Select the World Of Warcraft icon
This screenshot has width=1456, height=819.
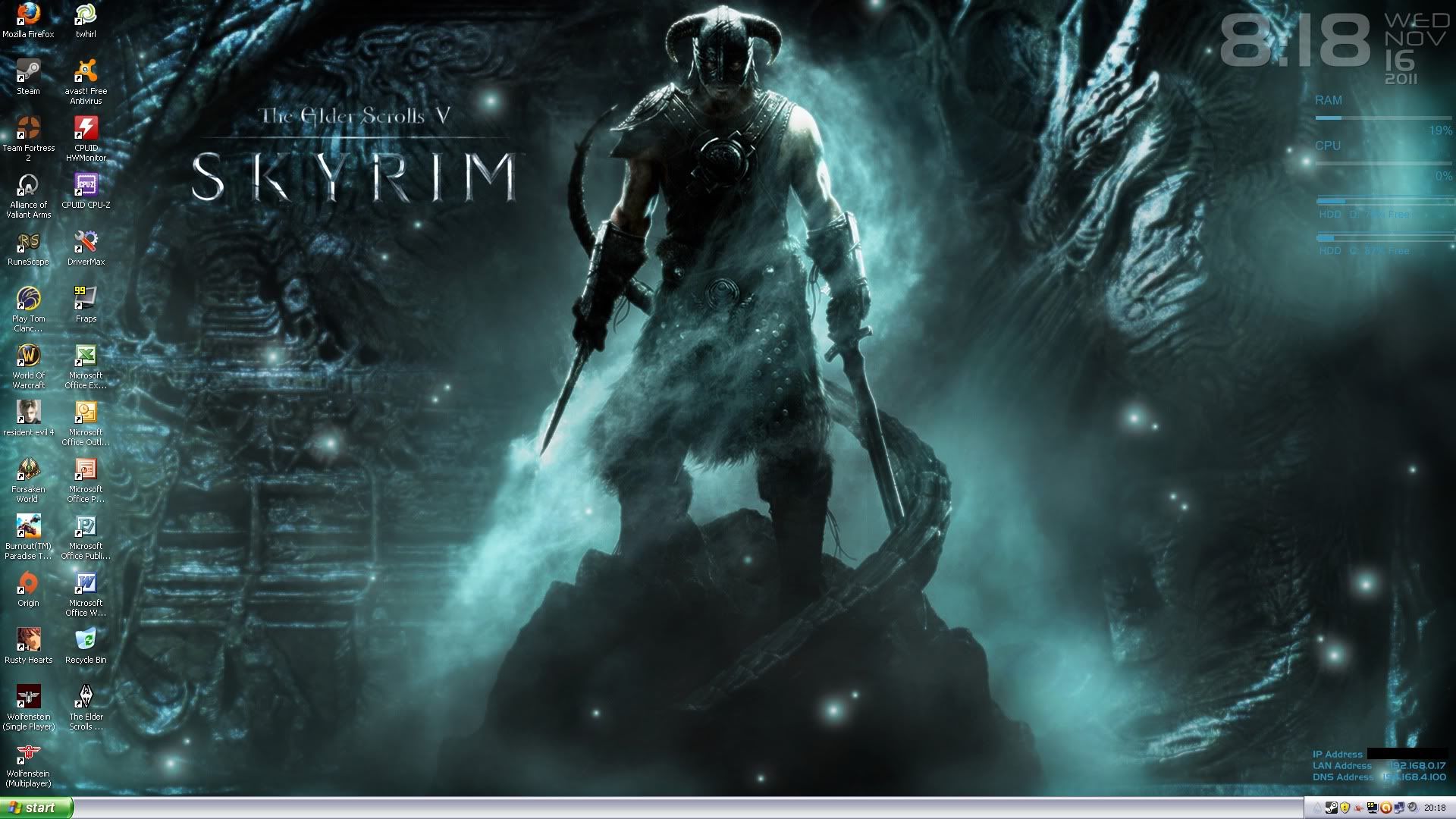28,366
